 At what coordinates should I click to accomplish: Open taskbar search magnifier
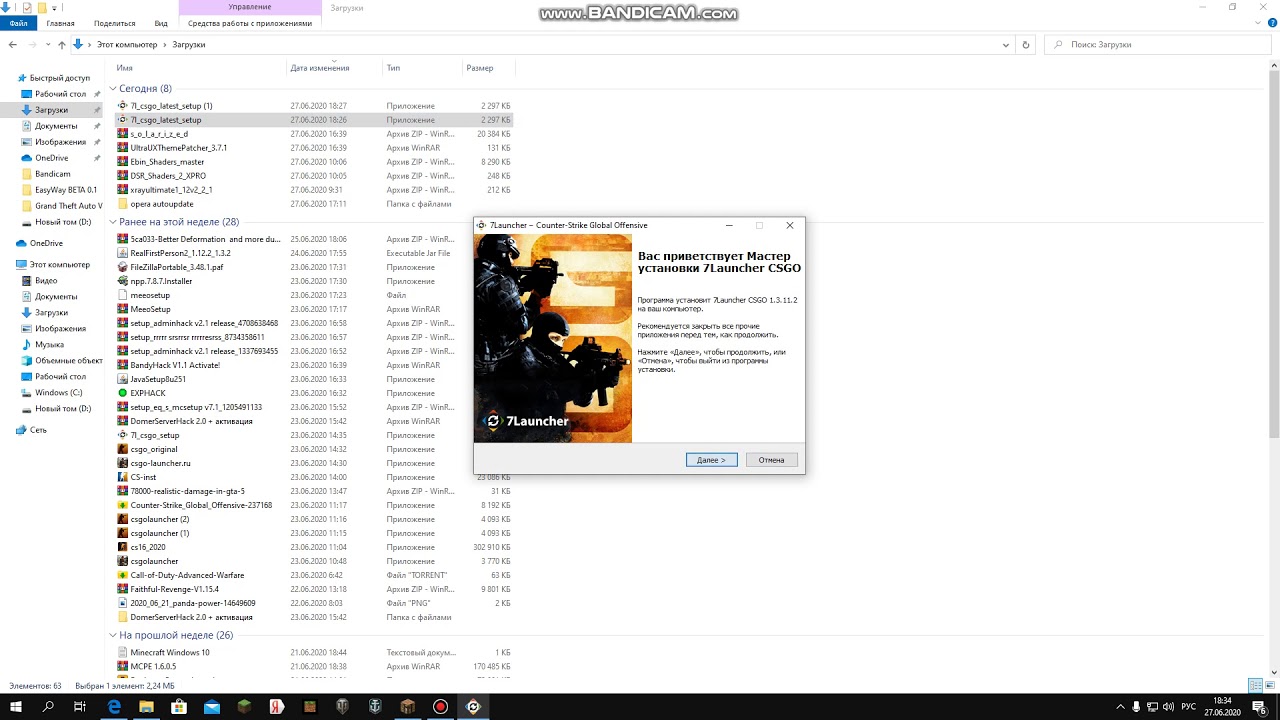tap(47, 706)
